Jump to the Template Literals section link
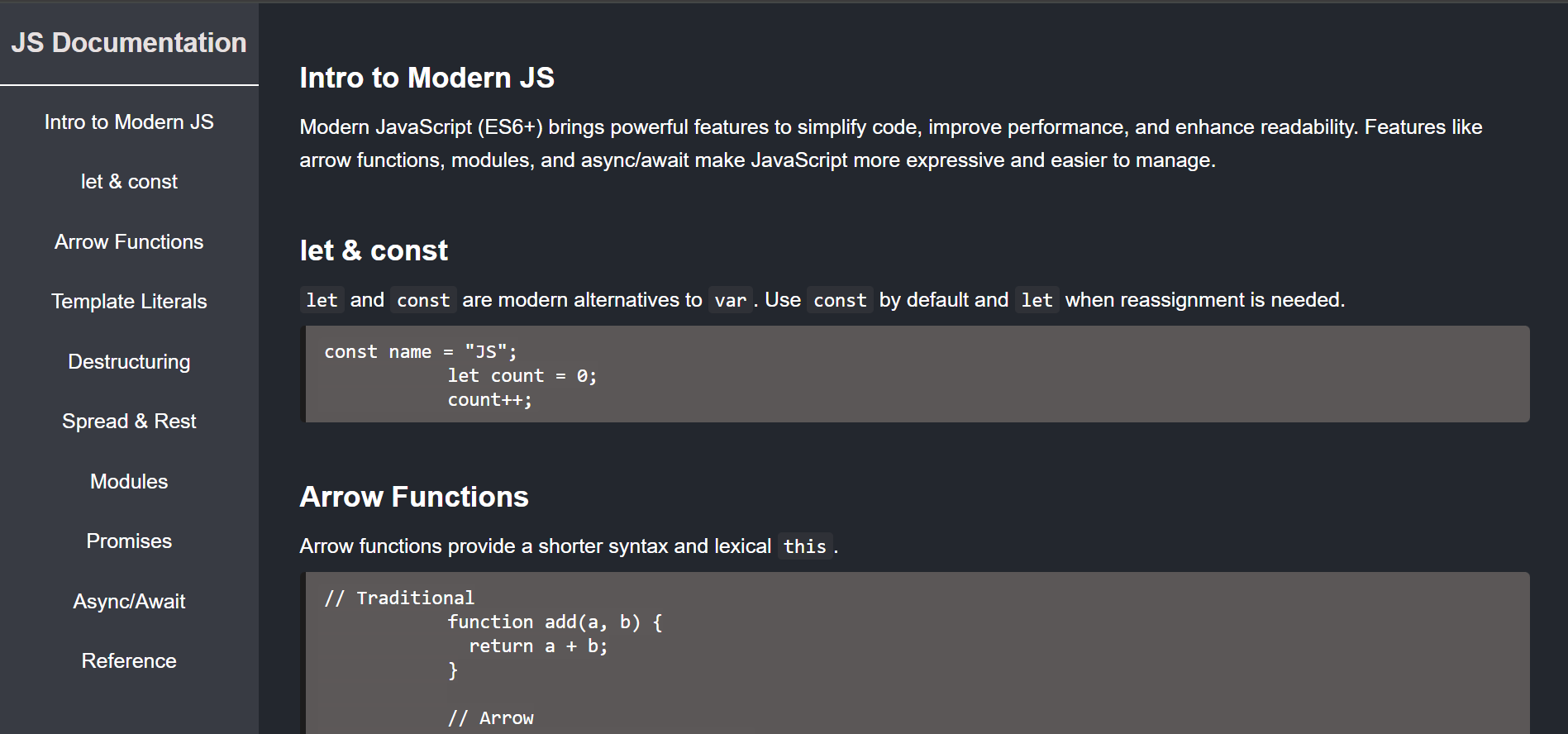 (129, 302)
